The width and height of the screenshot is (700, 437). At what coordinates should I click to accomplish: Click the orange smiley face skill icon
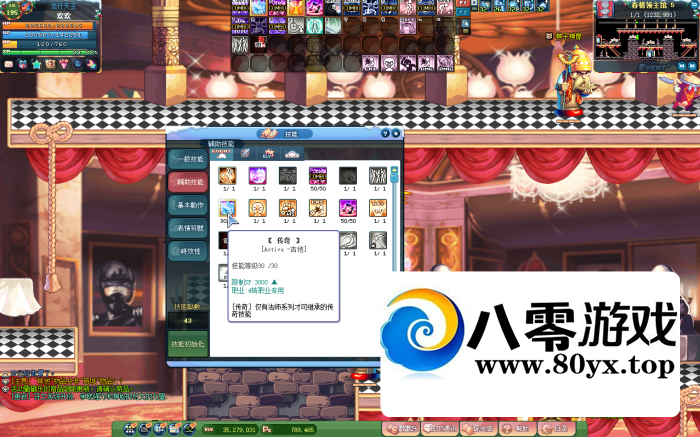(258, 208)
